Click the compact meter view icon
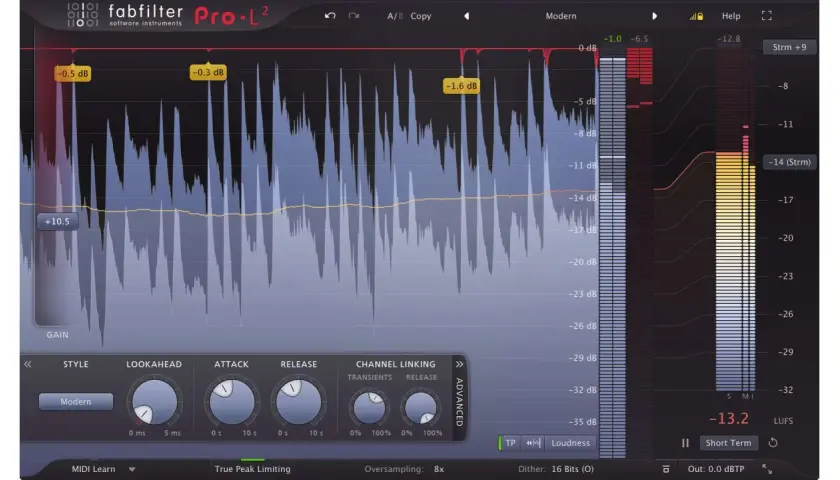840x480 pixels. coord(666,469)
